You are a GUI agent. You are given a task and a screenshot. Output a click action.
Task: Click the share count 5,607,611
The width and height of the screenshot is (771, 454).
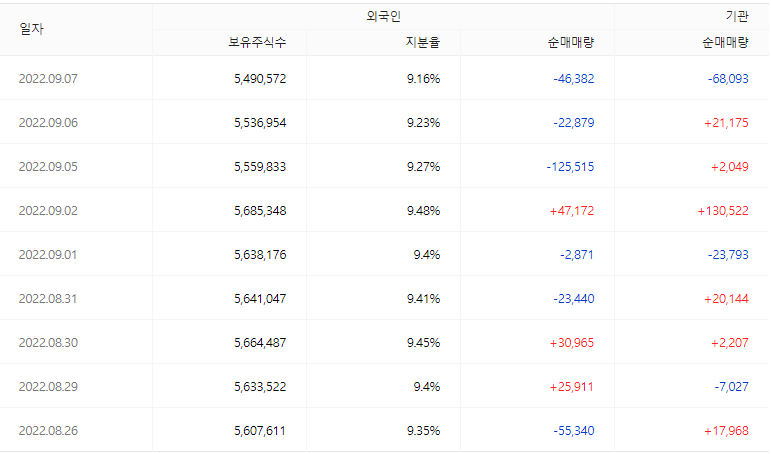(x=260, y=431)
